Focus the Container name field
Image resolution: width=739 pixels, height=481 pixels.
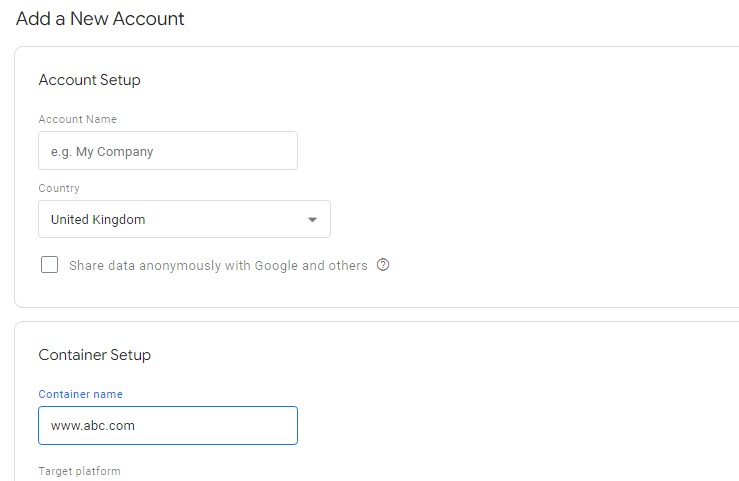(168, 425)
